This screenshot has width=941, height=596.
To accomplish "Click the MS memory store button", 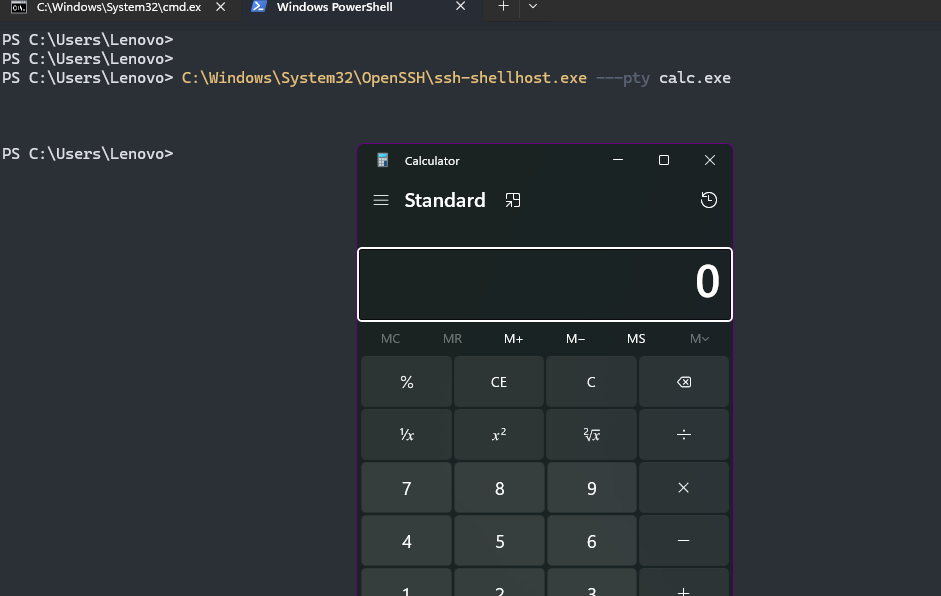I will [x=636, y=339].
